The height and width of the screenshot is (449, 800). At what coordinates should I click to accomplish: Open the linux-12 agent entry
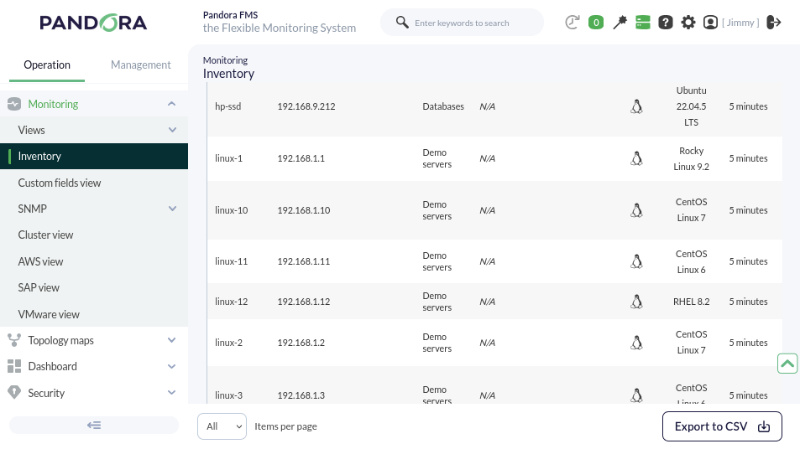pyautogui.click(x=232, y=302)
